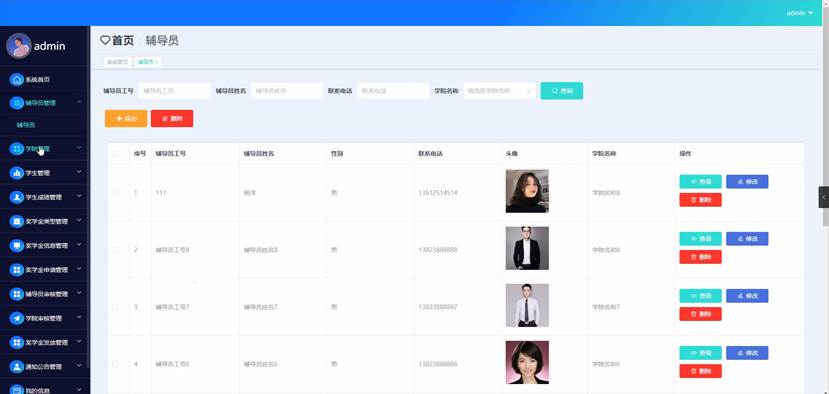This screenshot has width=829, height=394.
Task: Click the 辅导员工号 search input
Action: tap(174, 91)
